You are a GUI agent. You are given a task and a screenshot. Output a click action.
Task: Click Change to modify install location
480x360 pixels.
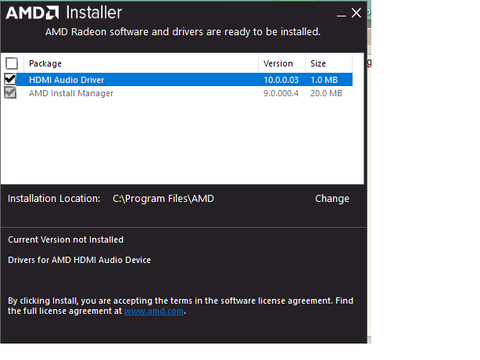332,199
